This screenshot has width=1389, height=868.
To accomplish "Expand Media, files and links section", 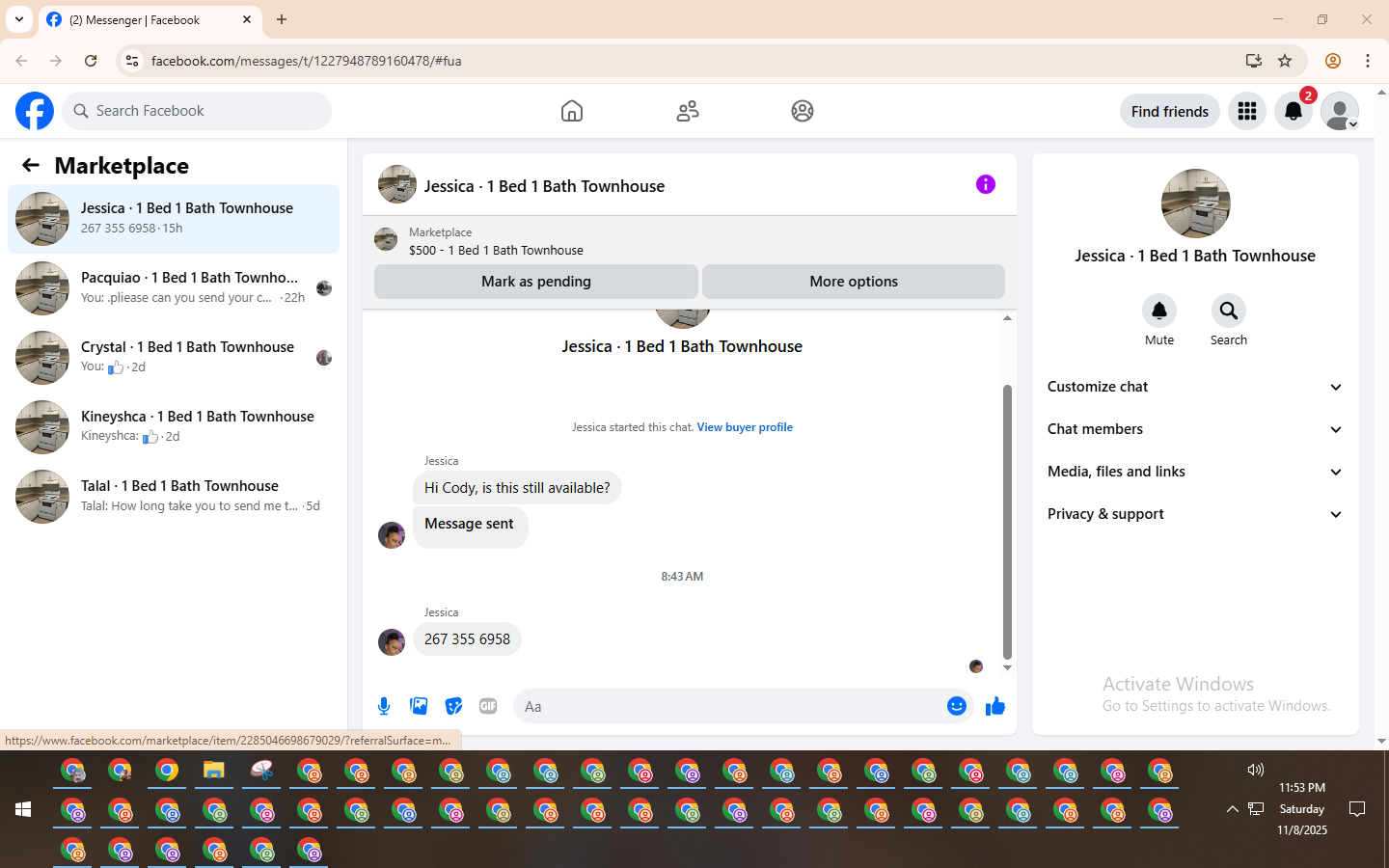I will click(1195, 472).
